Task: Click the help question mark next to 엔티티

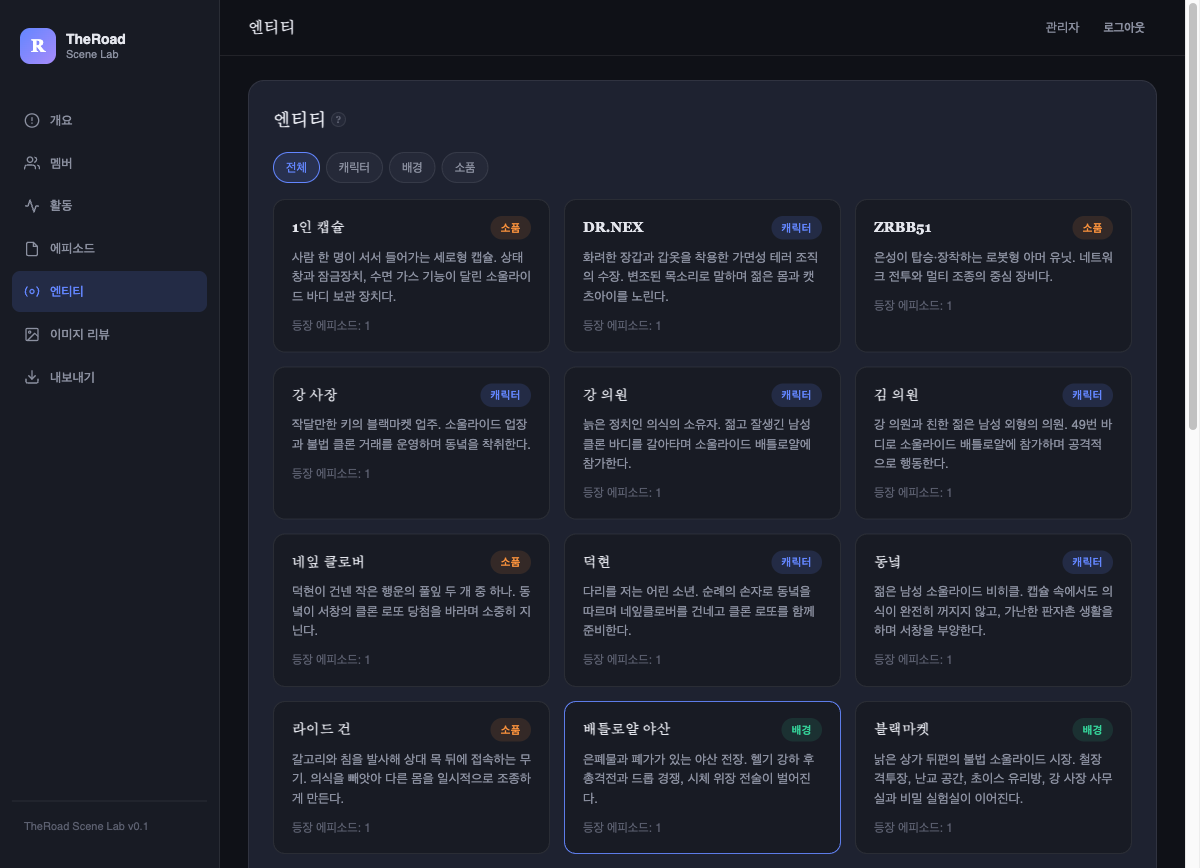Action: (338, 120)
